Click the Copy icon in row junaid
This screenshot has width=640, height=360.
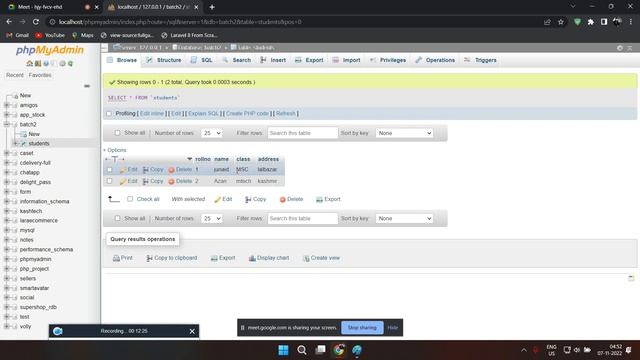146,170
